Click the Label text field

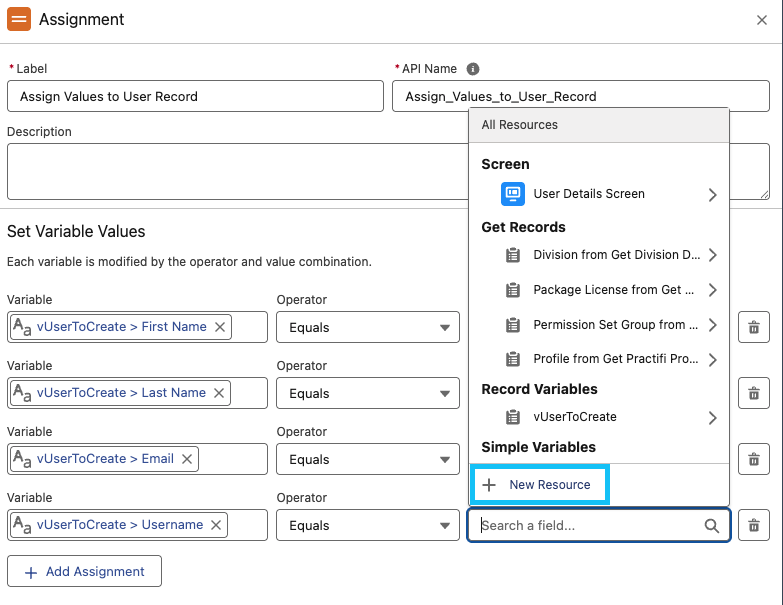195,97
